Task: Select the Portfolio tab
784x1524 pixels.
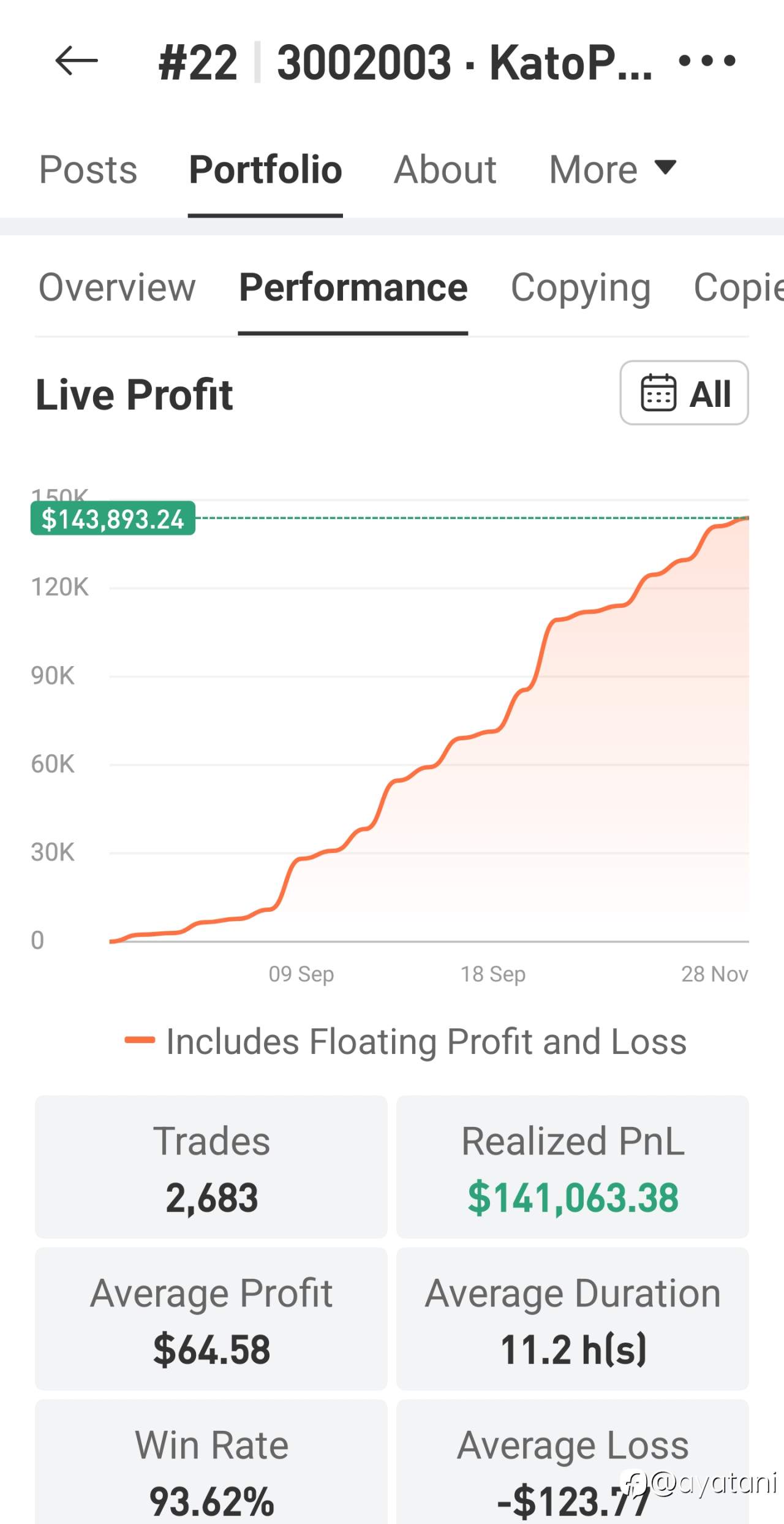Action: [265, 170]
